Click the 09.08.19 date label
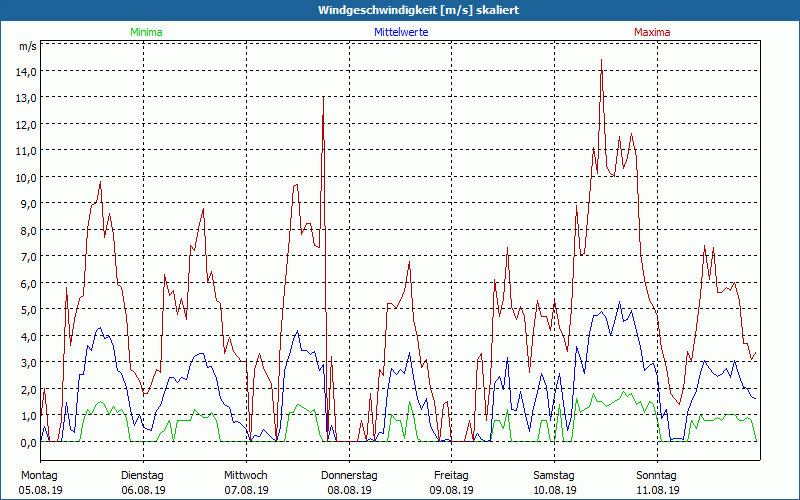The image size is (800, 500). tap(452, 490)
